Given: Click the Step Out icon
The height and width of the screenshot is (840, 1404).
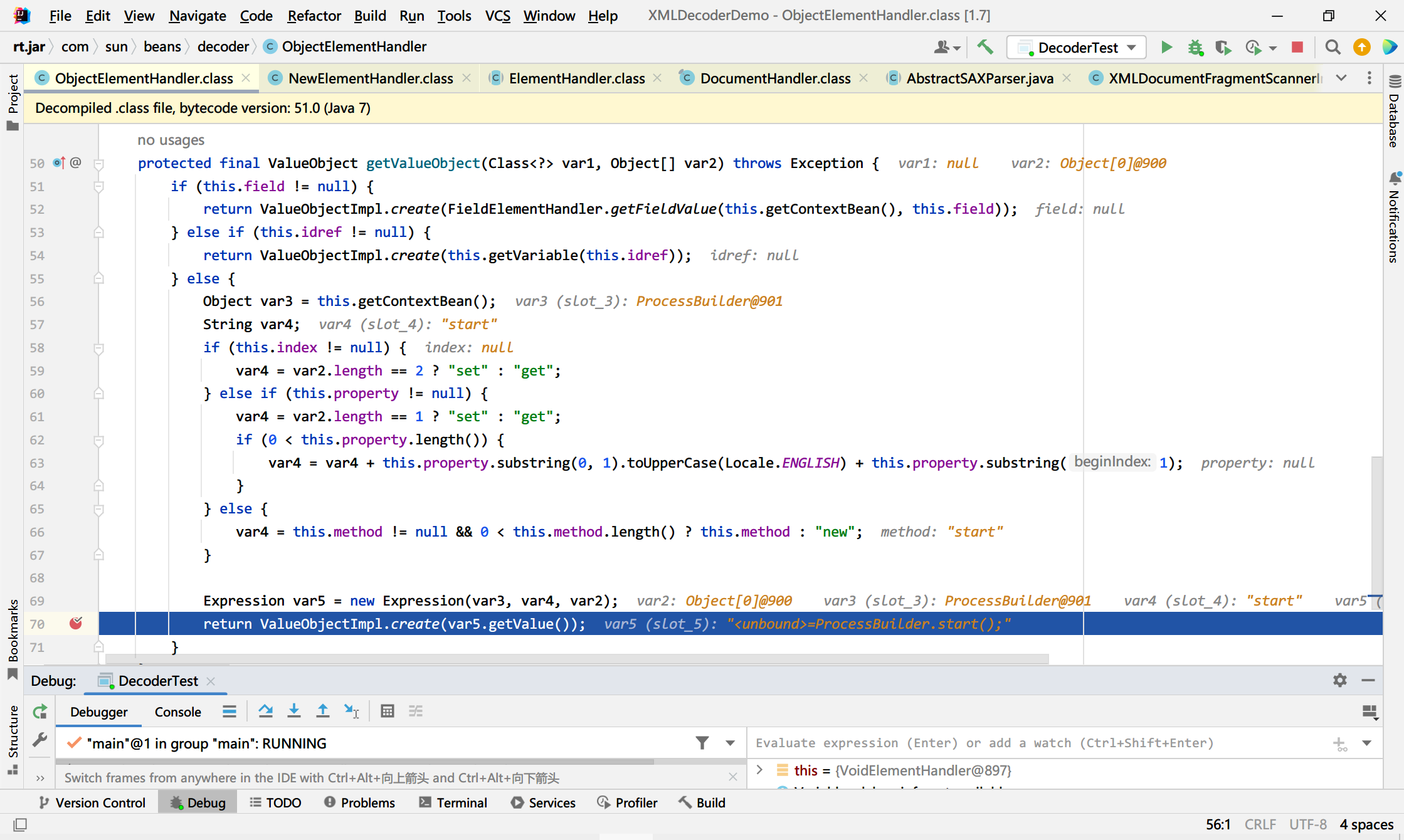Looking at the screenshot, I should 322,711.
